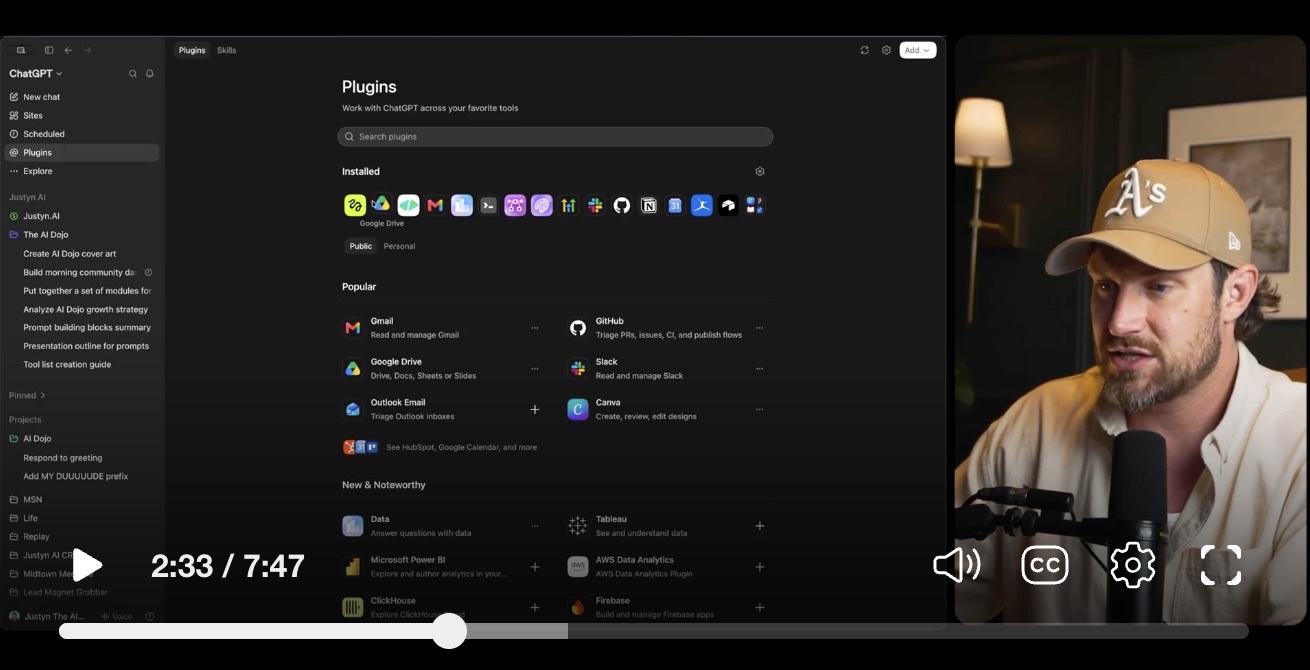Open more options for Gmail plugin
This screenshot has width=1310, height=670.
tap(535, 328)
